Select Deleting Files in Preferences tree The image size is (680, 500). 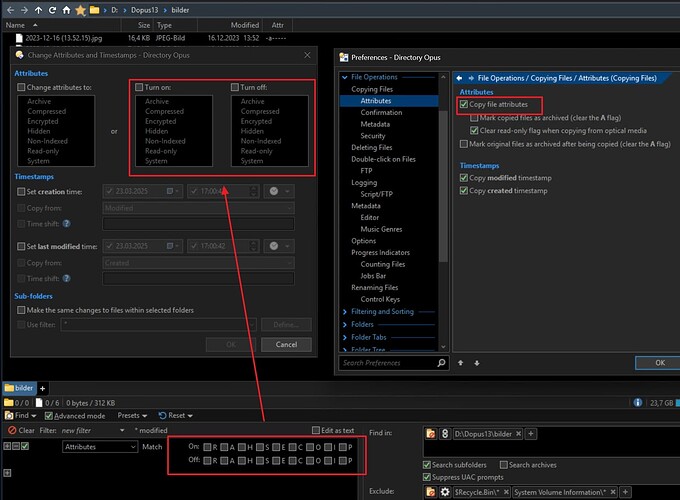(372, 147)
